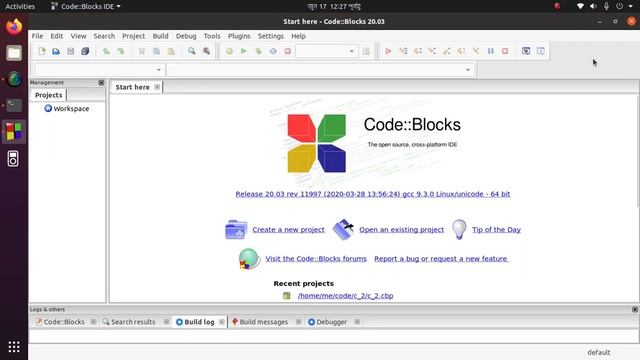640x360 pixels.
Task: Click the Replace toolbar icon
Action: (x=206, y=51)
